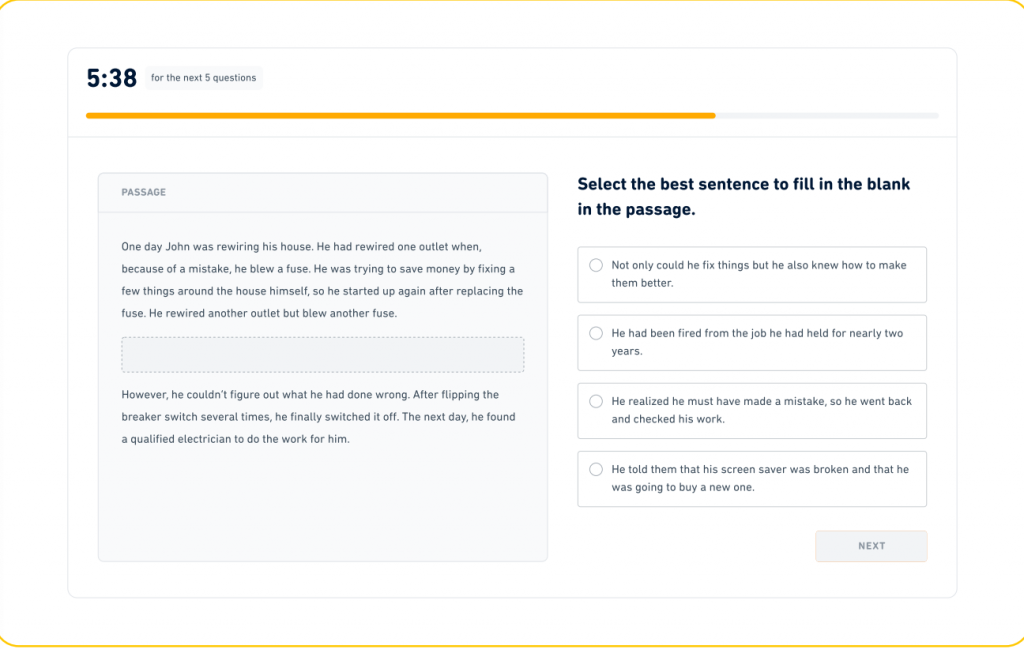
Task: Click the empty blank box in the passage
Action: 322,355
